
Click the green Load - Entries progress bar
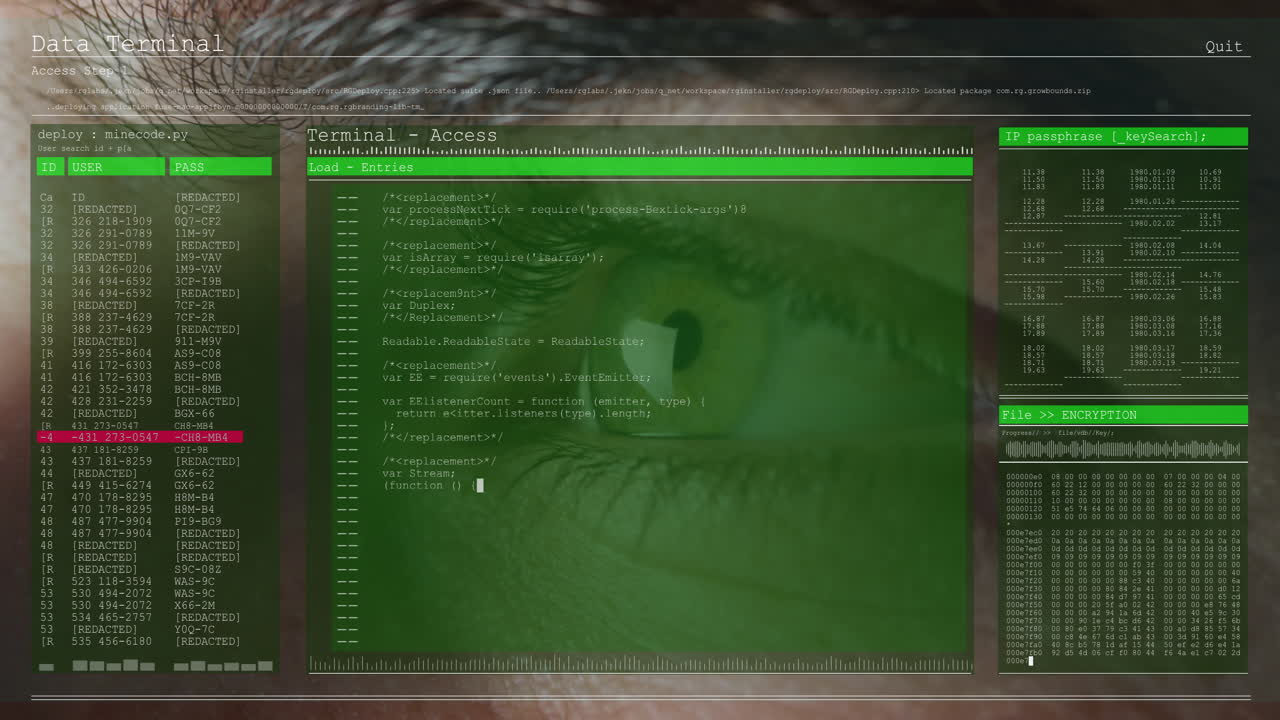(x=640, y=167)
